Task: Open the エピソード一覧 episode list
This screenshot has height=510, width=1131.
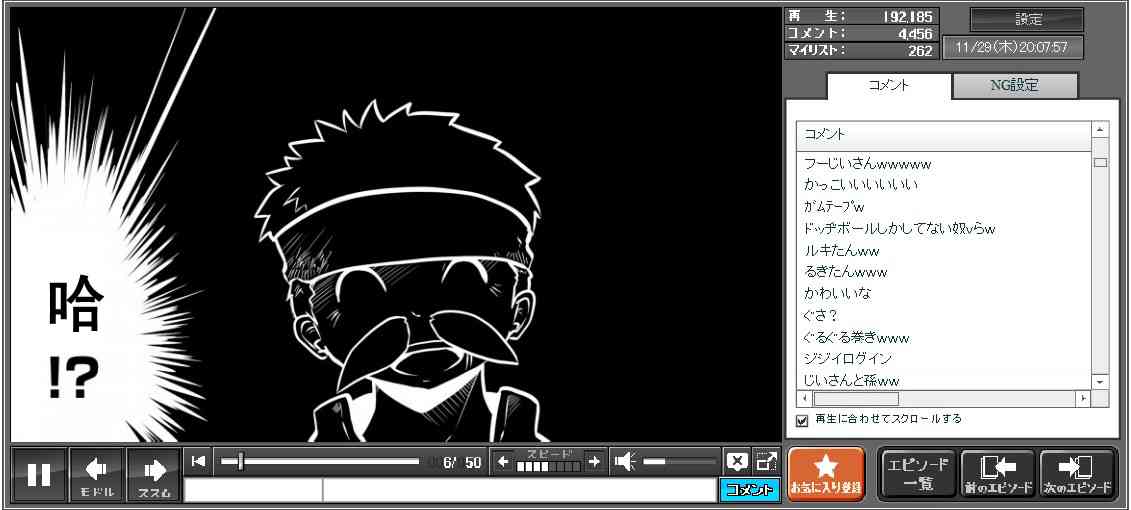Action: pos(917,474)
